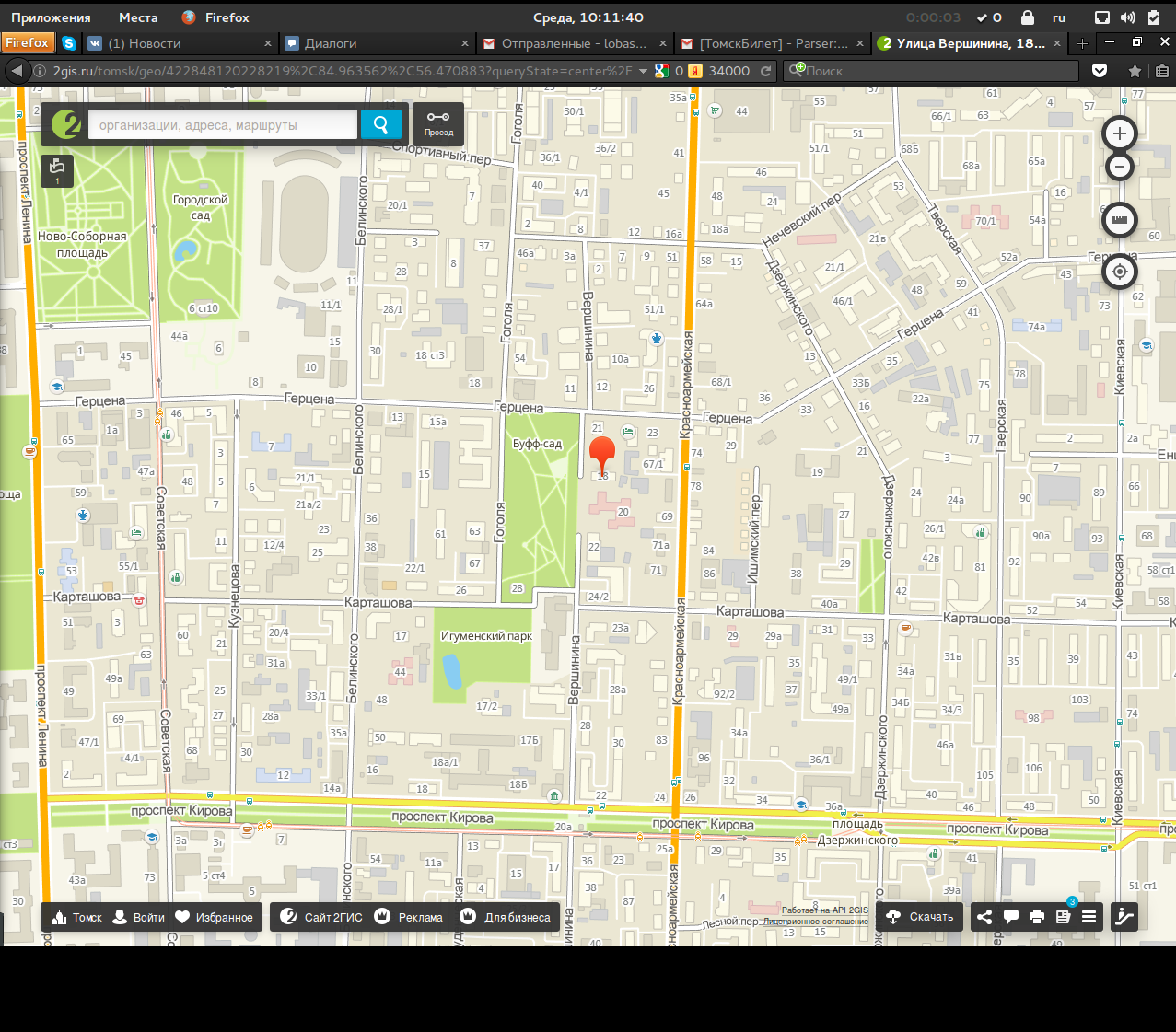Open the Проезд route planner

pyautogui.click(x=438, y=123)
